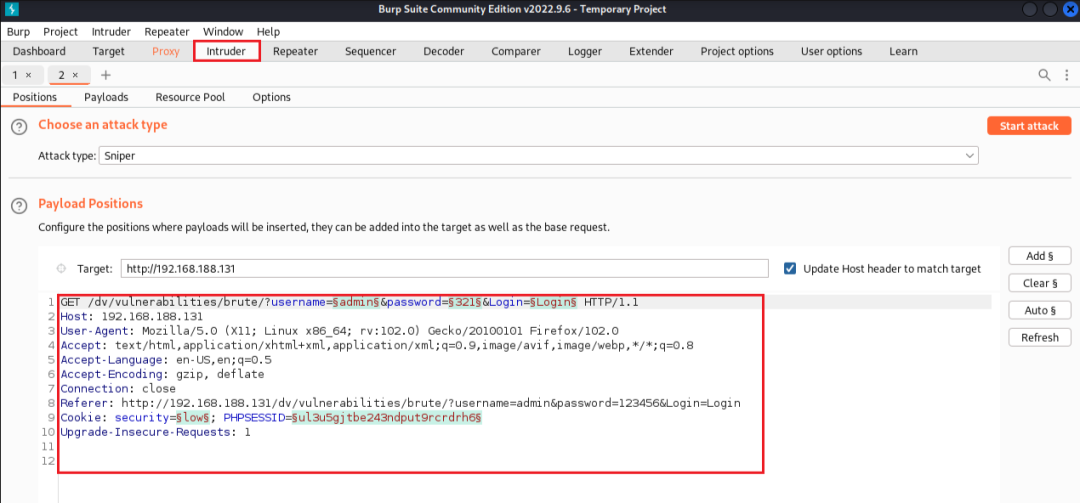Switch to the Extender tab
The image size is (1080, 503).
651,51
